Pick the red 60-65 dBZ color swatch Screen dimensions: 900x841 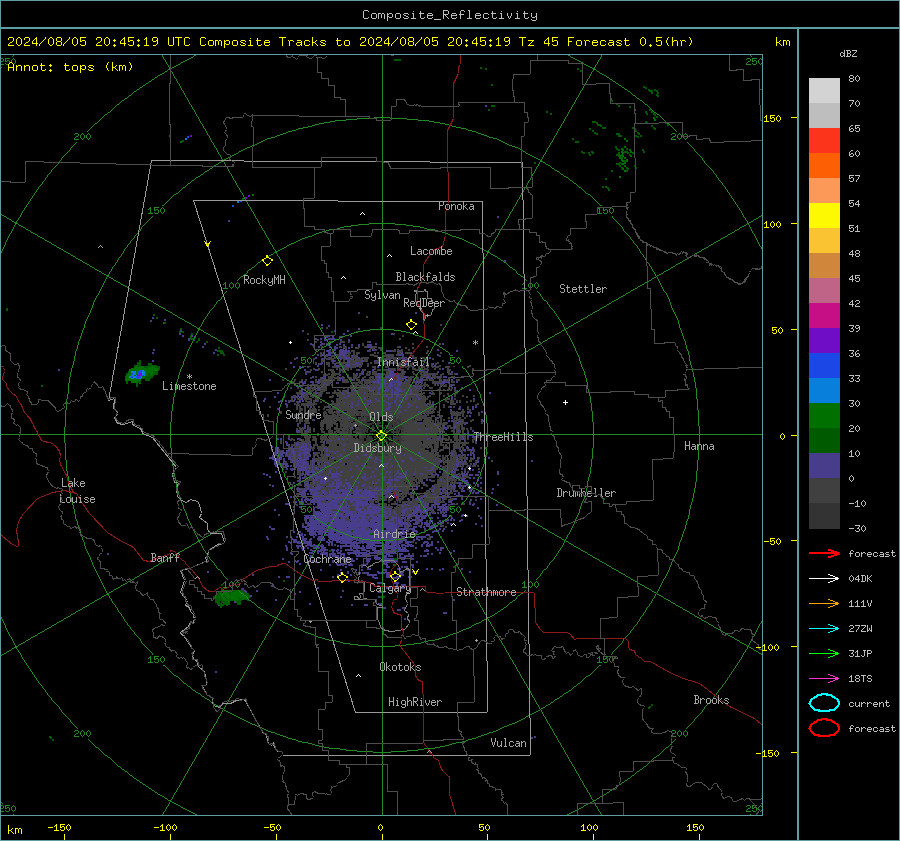pos(824,141)
